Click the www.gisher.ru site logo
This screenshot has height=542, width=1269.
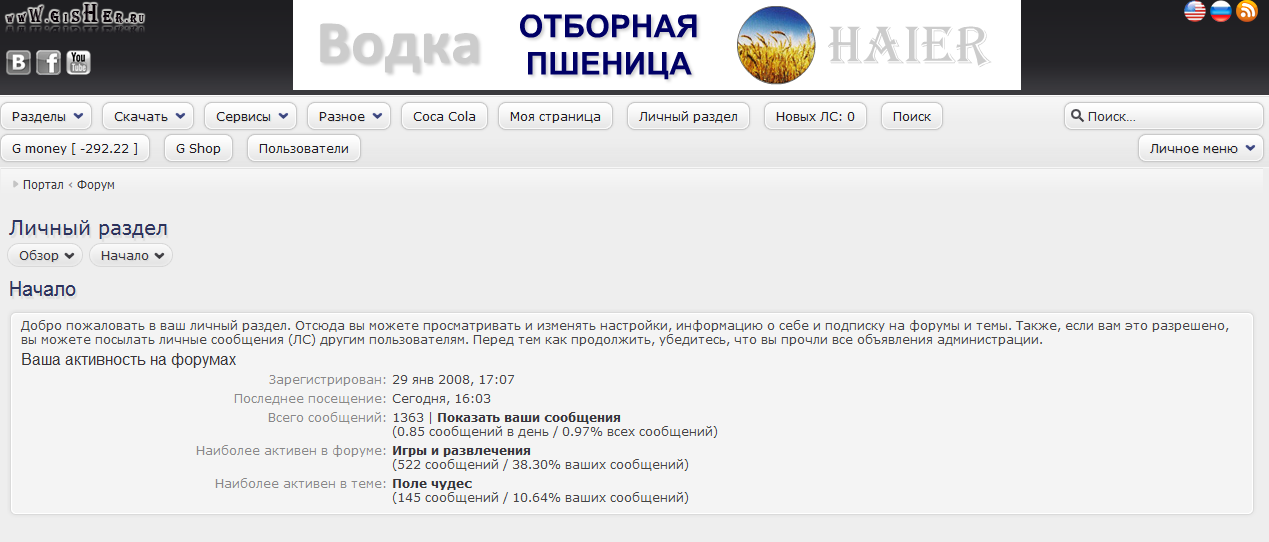[x=74, y=19]
